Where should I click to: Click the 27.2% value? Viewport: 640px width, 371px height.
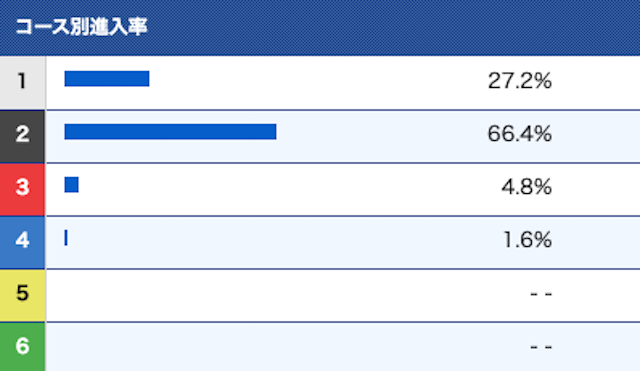tap(520, 81)
